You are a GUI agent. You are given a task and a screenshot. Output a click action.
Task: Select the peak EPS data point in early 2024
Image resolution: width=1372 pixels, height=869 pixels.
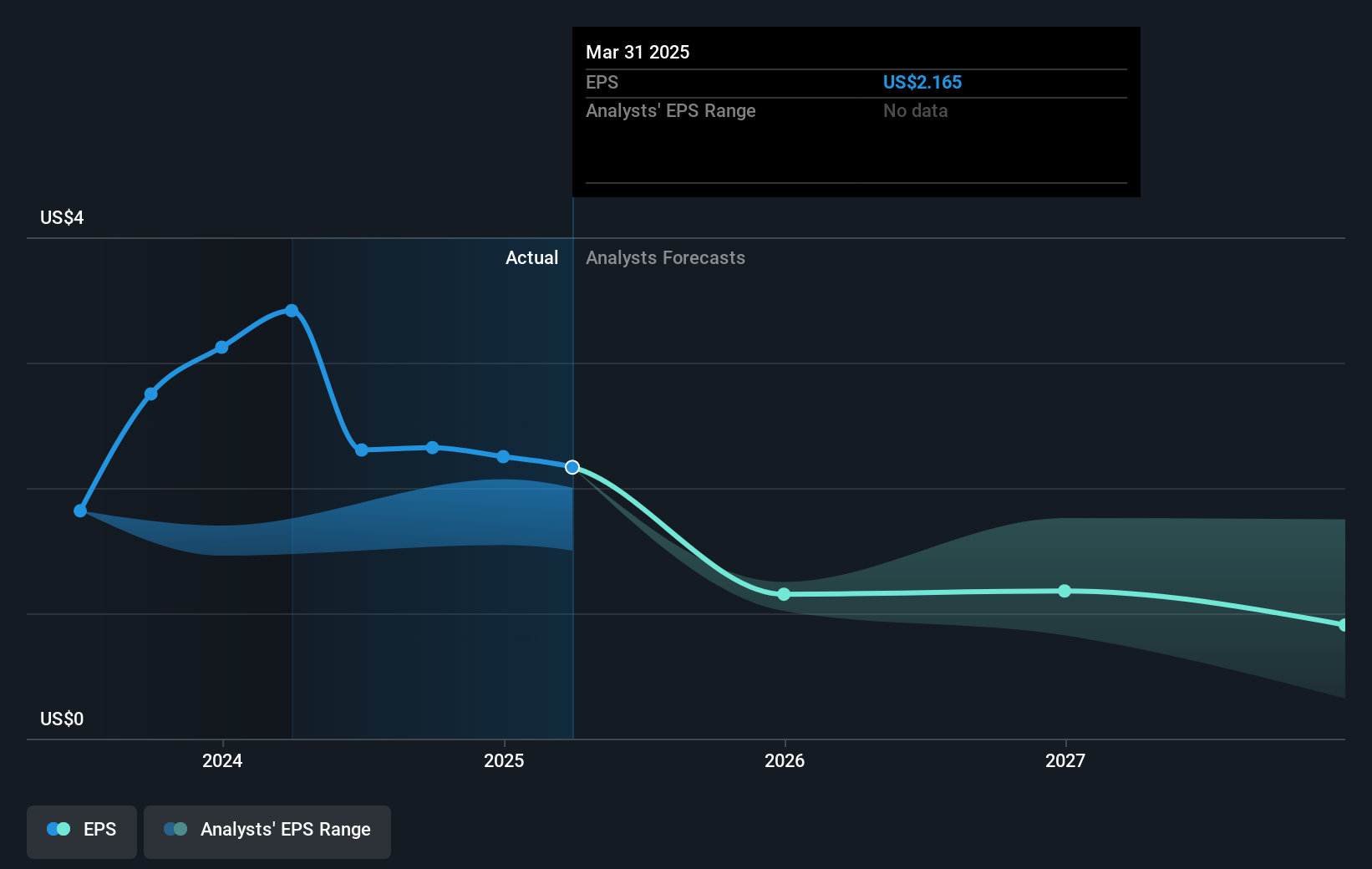[292, 311]
